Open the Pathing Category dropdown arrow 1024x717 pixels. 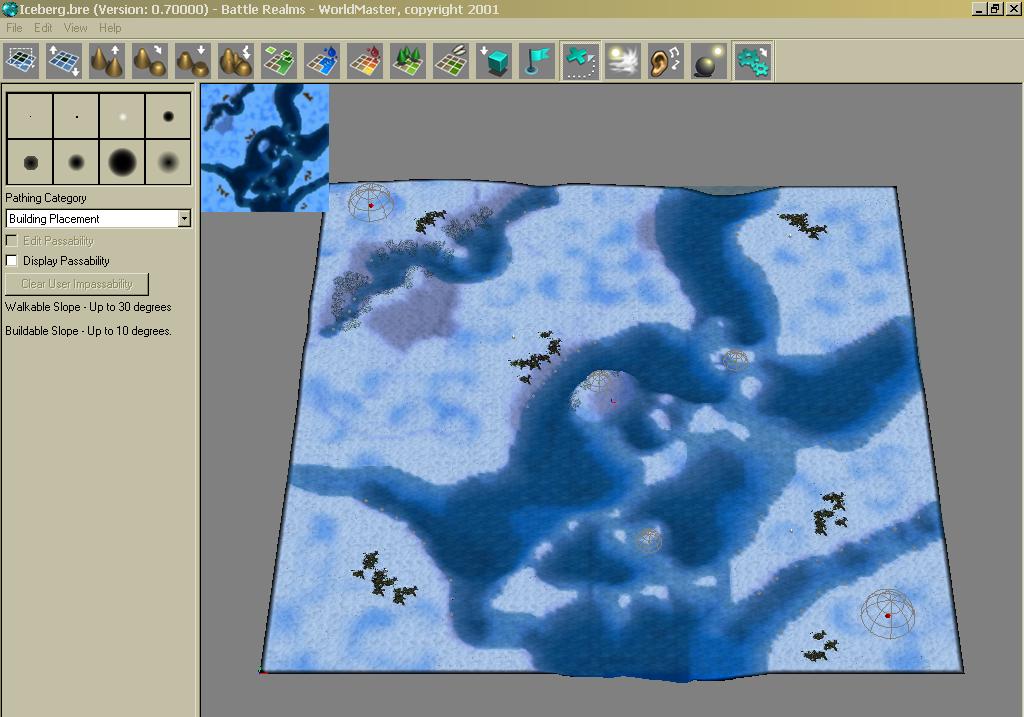pos(184,218)
